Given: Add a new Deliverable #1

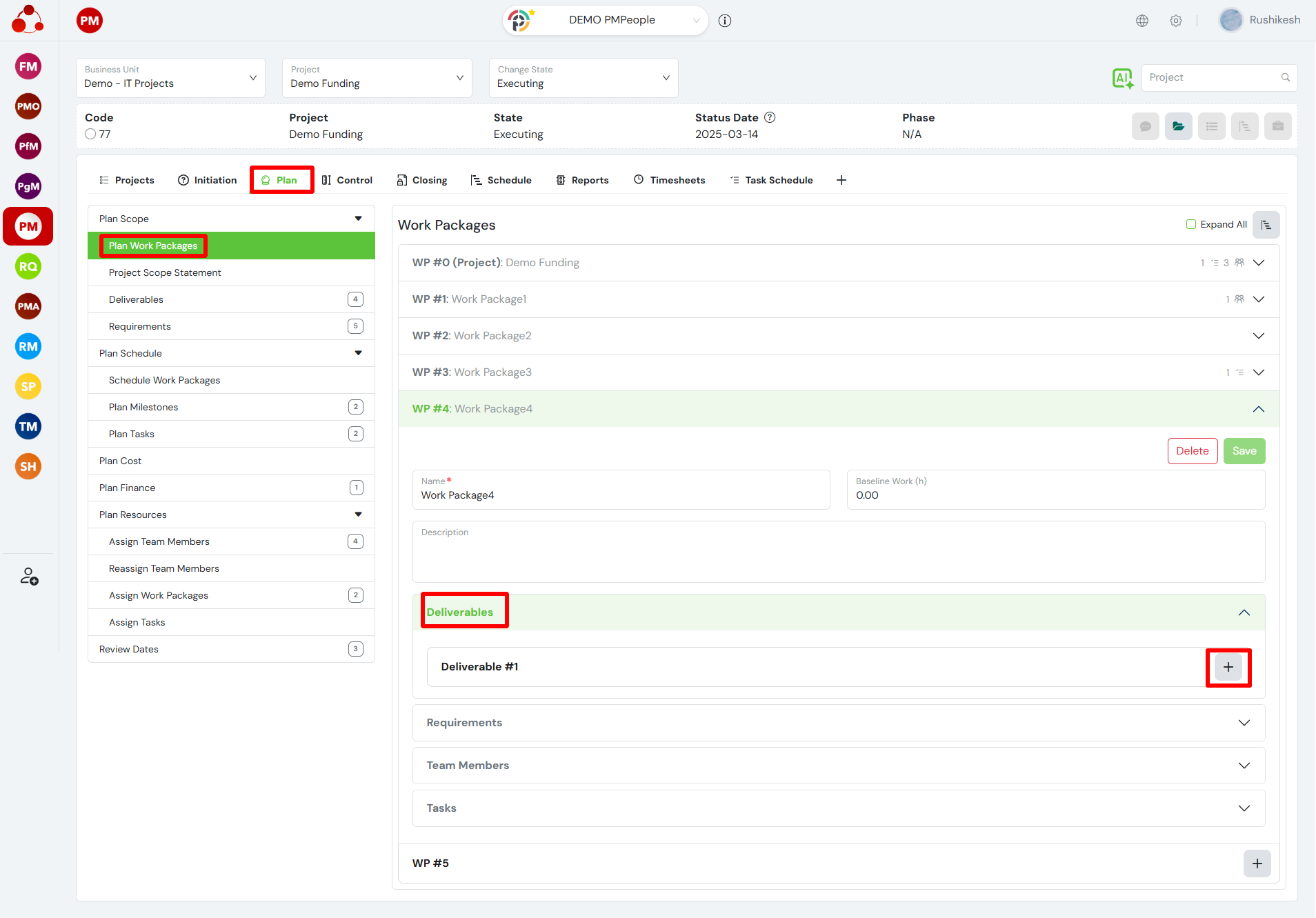Looking at the screenshot, I should tap(1228, 667).
